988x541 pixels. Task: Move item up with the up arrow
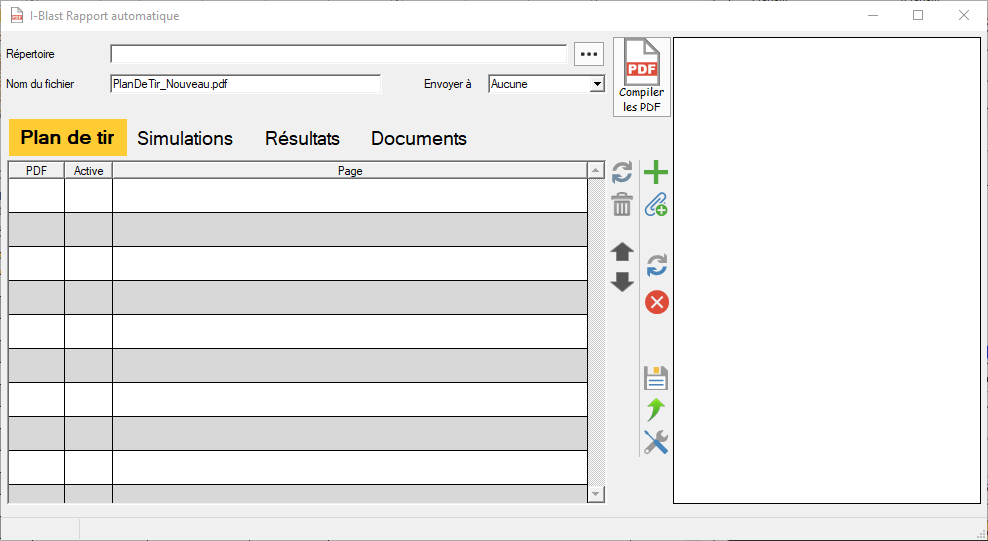tap(622, 252)
